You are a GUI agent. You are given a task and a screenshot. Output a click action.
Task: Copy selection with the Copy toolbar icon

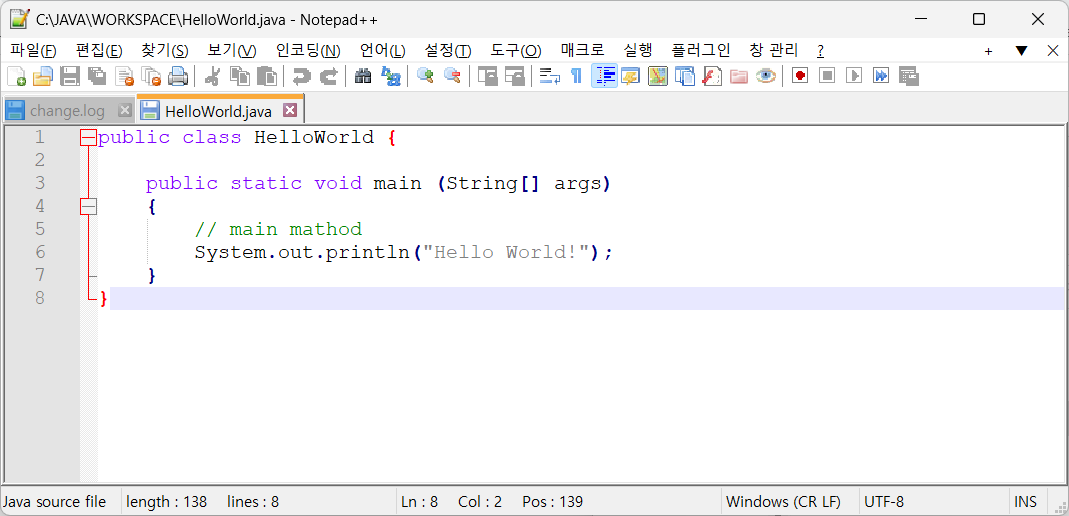tap(240, 76)
